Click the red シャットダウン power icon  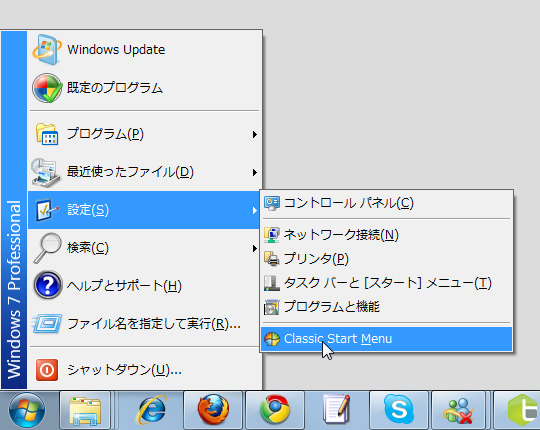coord(47,370)
